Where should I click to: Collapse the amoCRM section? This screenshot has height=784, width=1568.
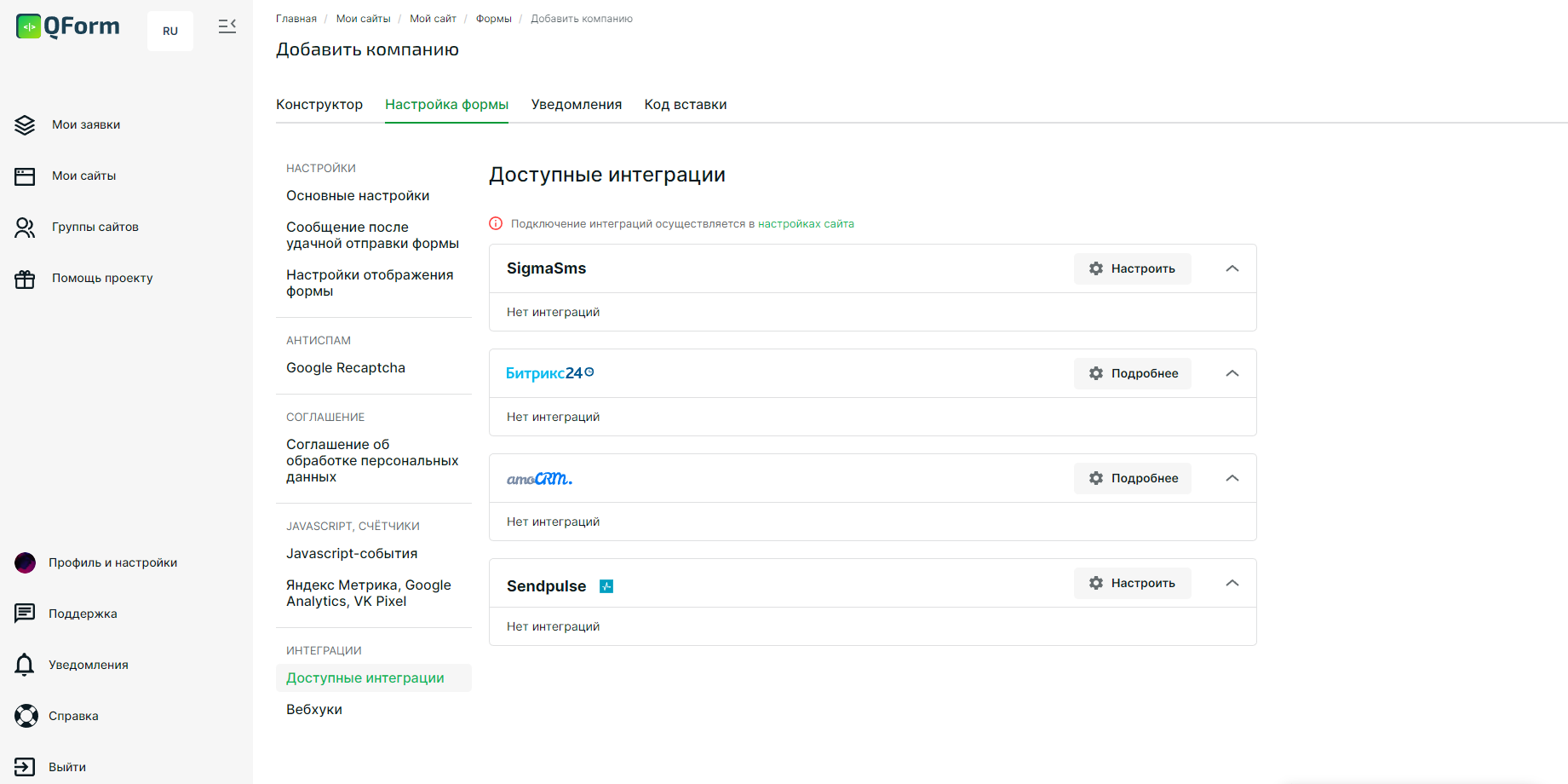click(x=1232, y=478)
